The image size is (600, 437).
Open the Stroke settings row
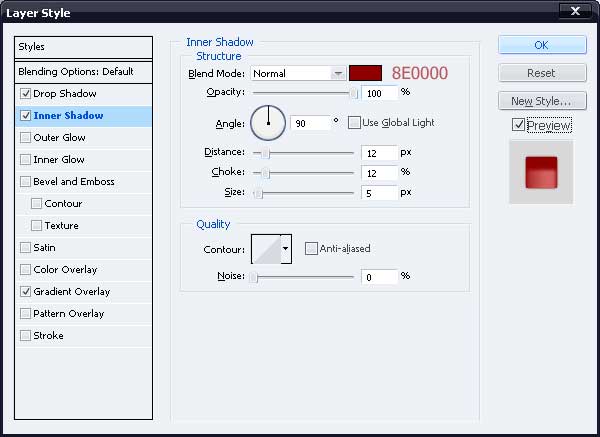tap(83, 335)
